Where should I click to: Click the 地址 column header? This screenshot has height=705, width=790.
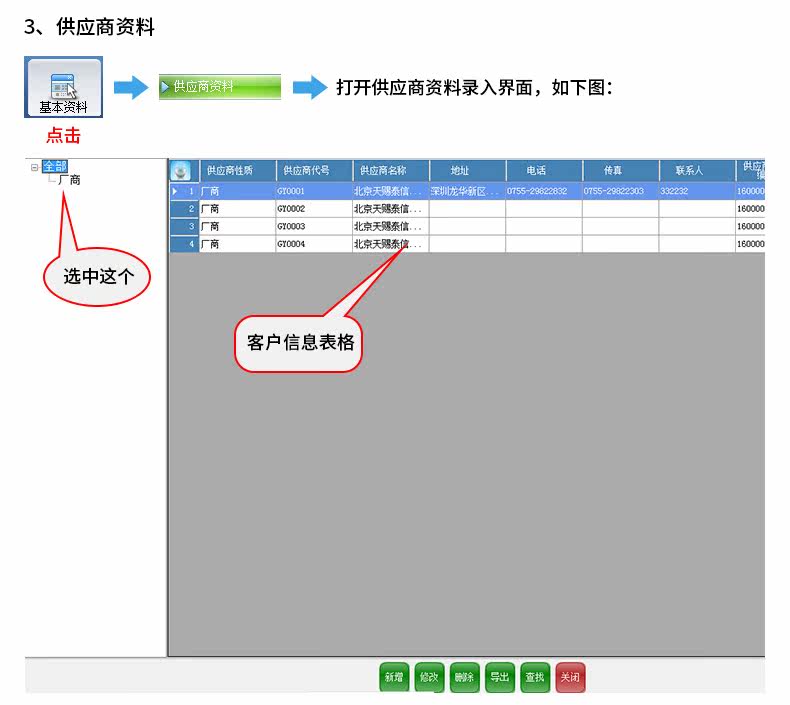(x=468, y=171)
